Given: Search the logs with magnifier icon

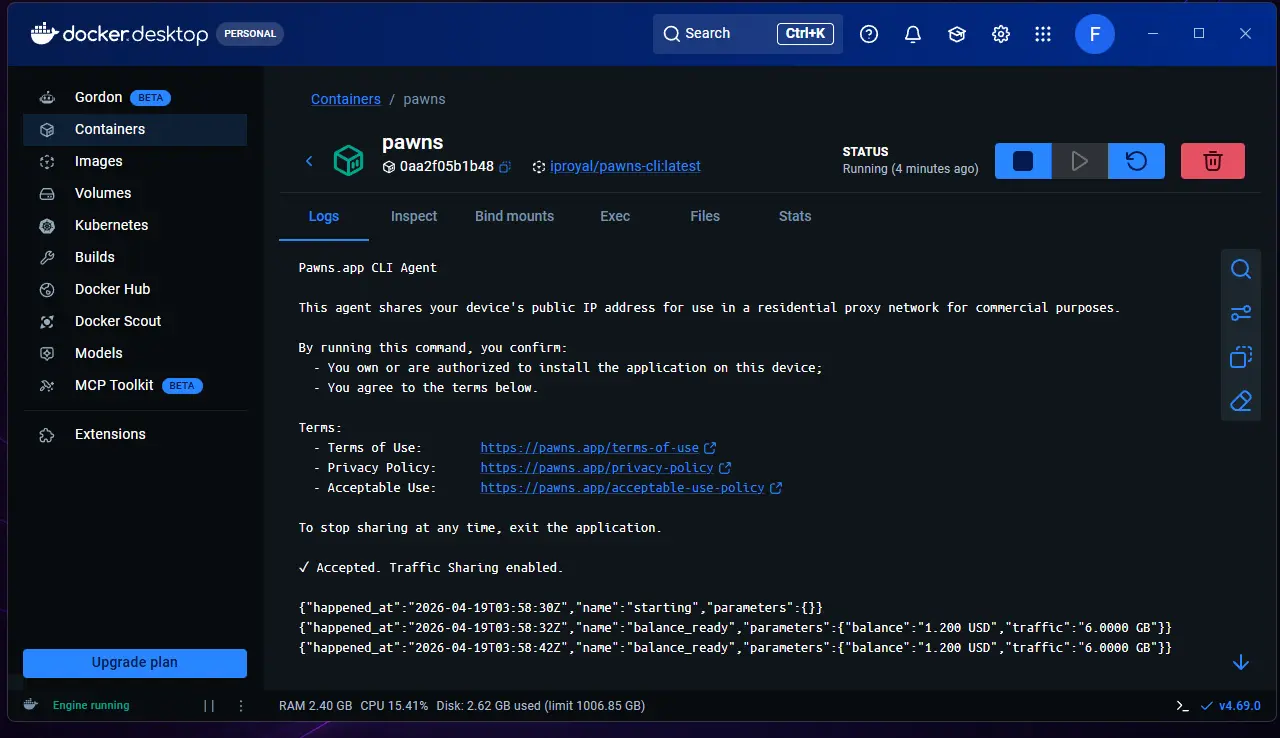Looking at the screenshot, I should [1241, 269].
